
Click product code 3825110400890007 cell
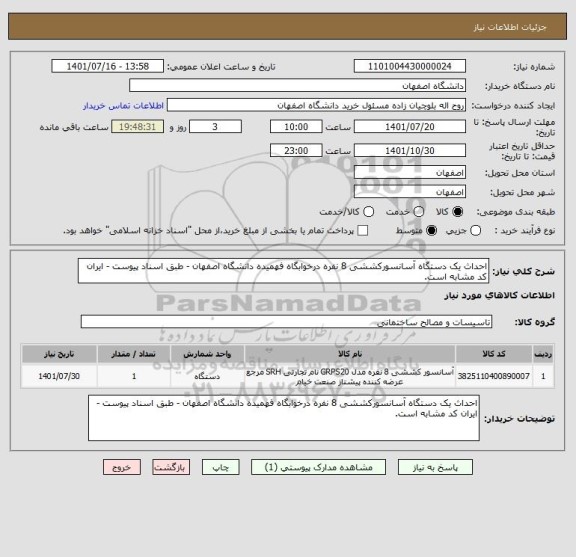click(x=494, y=376)
